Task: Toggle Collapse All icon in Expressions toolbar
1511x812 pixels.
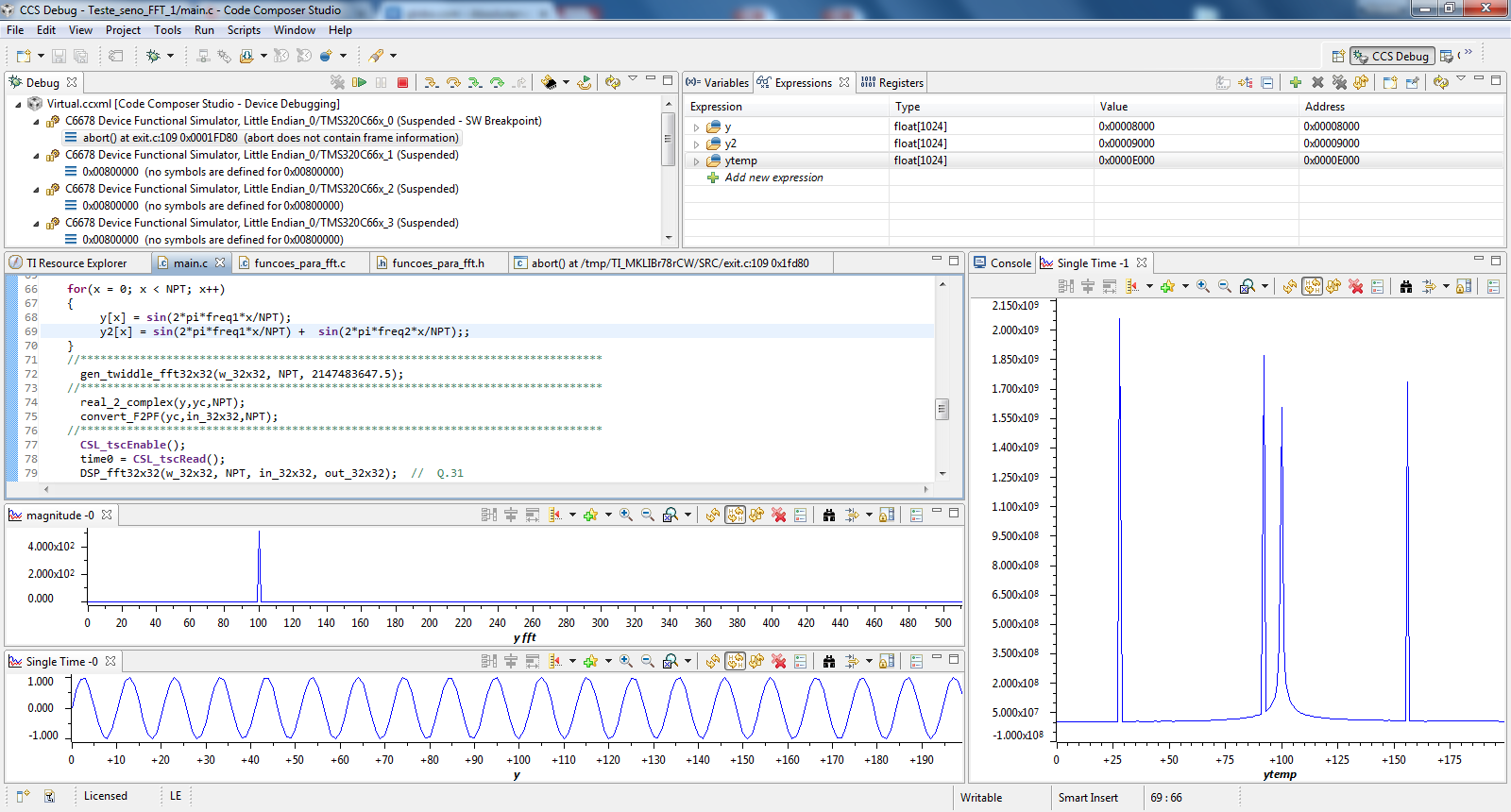Action: pyautogui.click(x=1267, y=83)
